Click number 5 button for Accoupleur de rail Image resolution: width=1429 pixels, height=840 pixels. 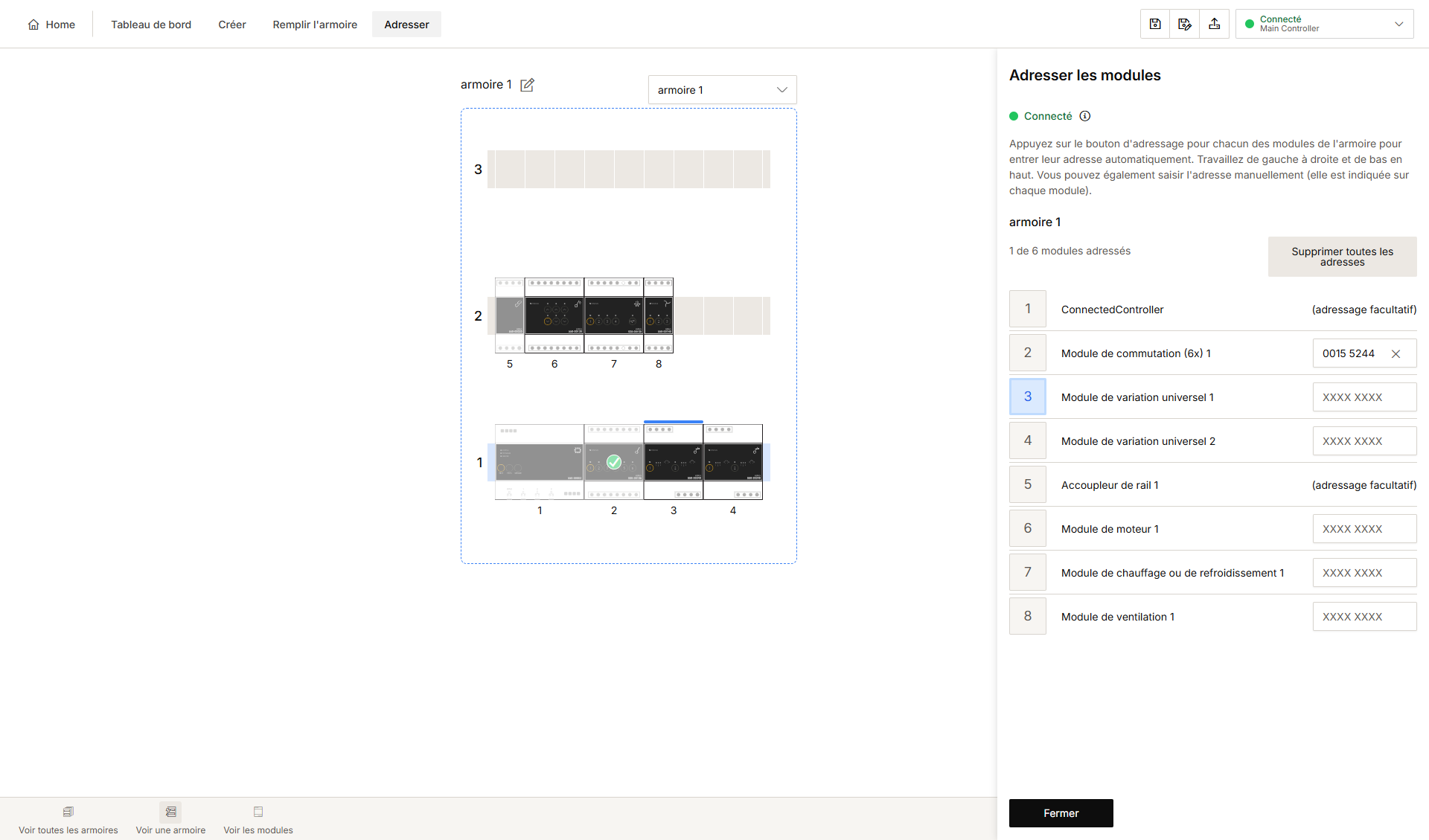(x=1028, y=484)
